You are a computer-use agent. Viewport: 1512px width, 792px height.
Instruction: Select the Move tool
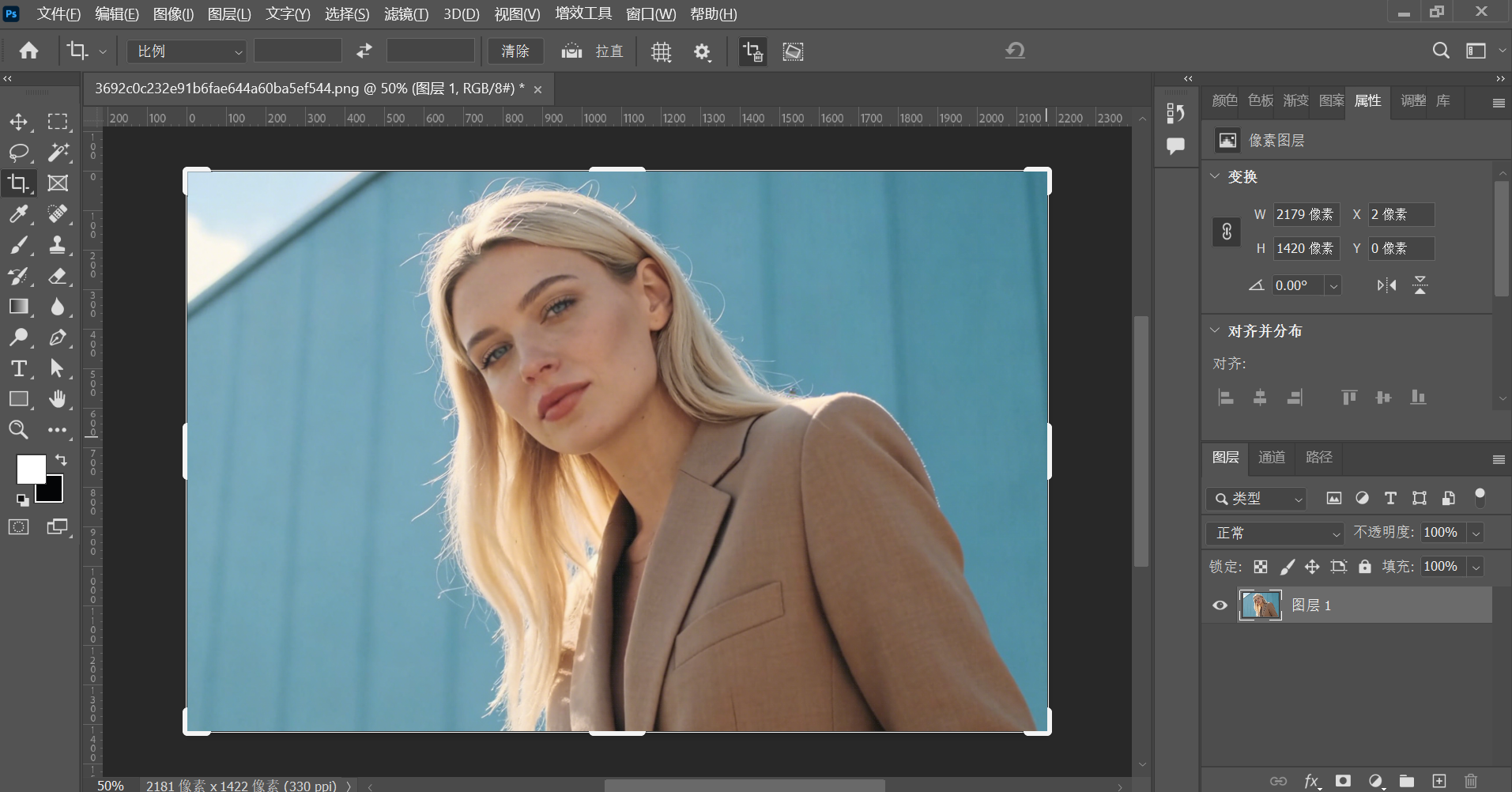[19, 122]
